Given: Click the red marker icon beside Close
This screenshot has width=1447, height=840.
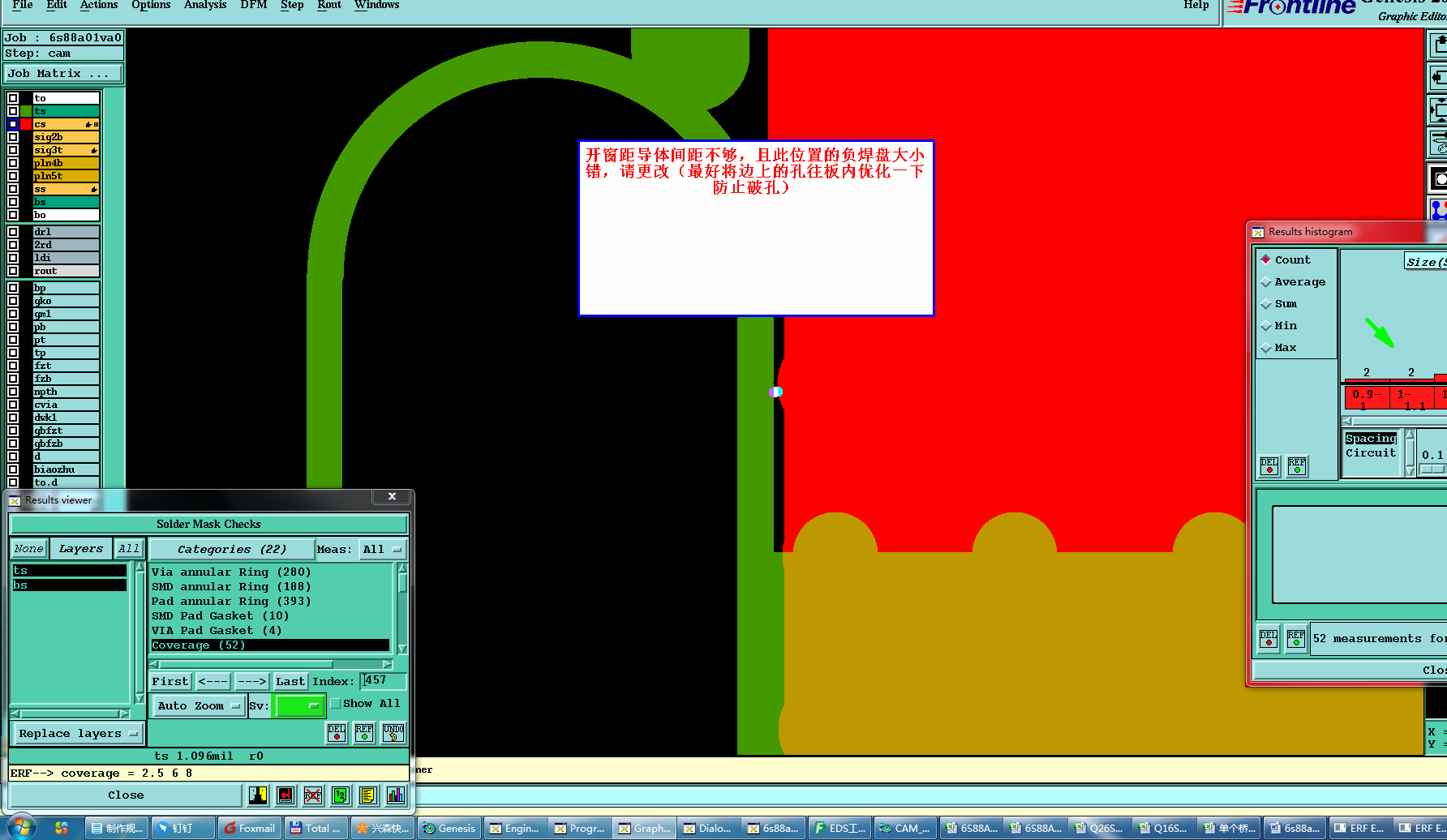Looking at the screenshot, I should 286,795.
